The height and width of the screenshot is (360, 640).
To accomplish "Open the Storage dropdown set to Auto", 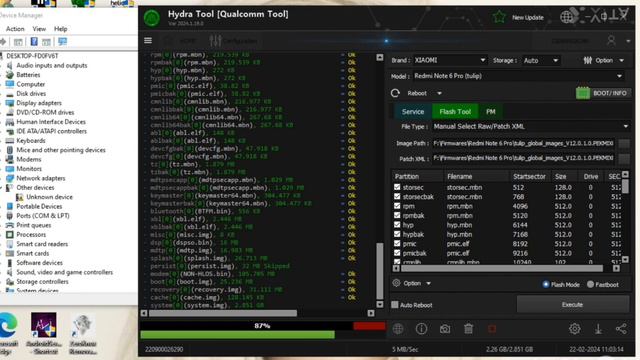I will [540, 60].
